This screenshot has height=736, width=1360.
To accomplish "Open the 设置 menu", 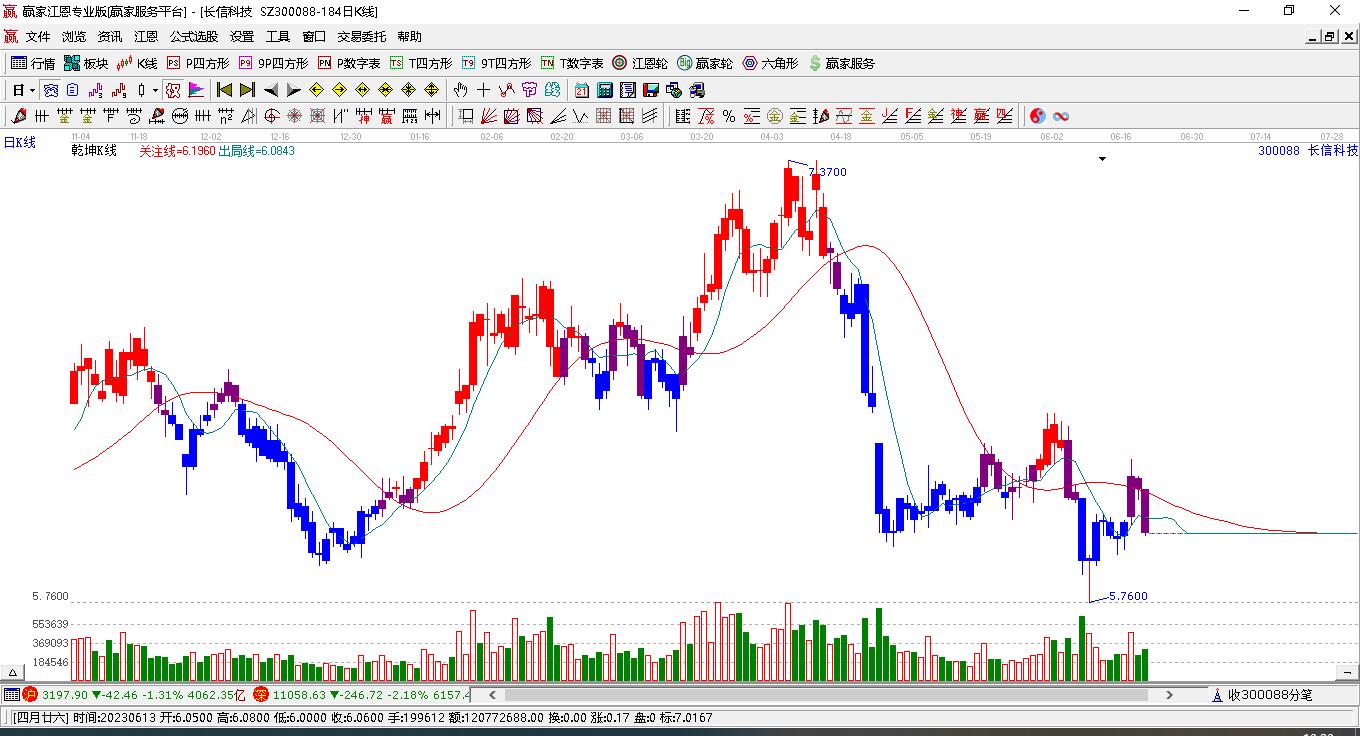I will (242, 37).
